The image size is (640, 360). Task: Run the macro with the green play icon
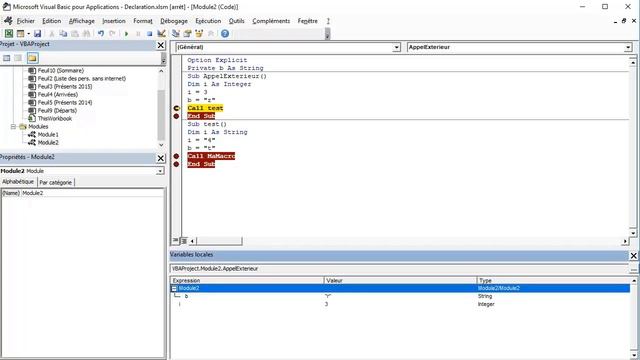point(127,33)
